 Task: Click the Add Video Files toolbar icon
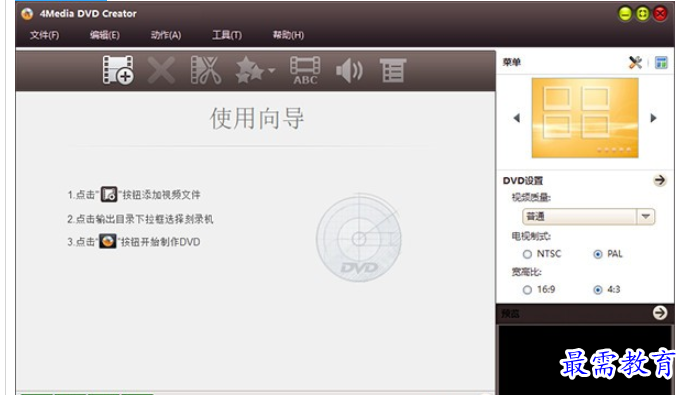point(118,70)
